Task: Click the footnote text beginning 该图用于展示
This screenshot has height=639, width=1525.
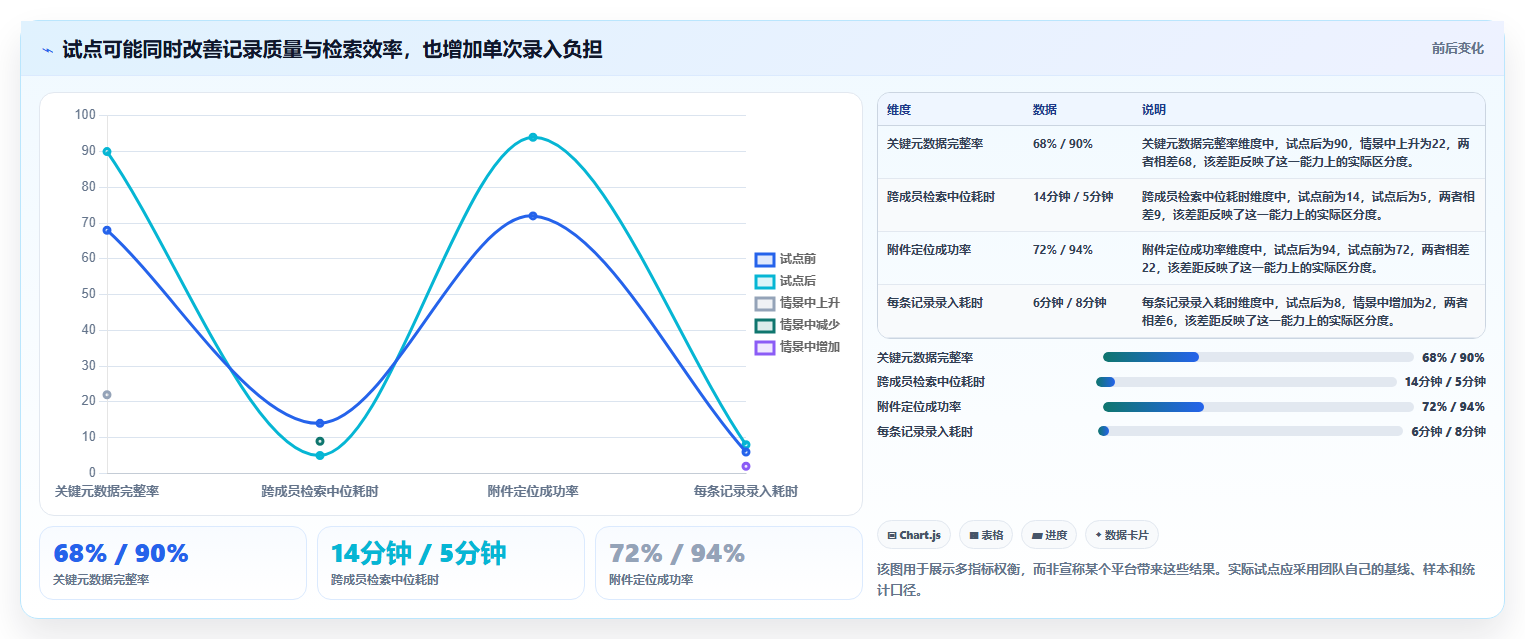Action: tap(1175, 580)
